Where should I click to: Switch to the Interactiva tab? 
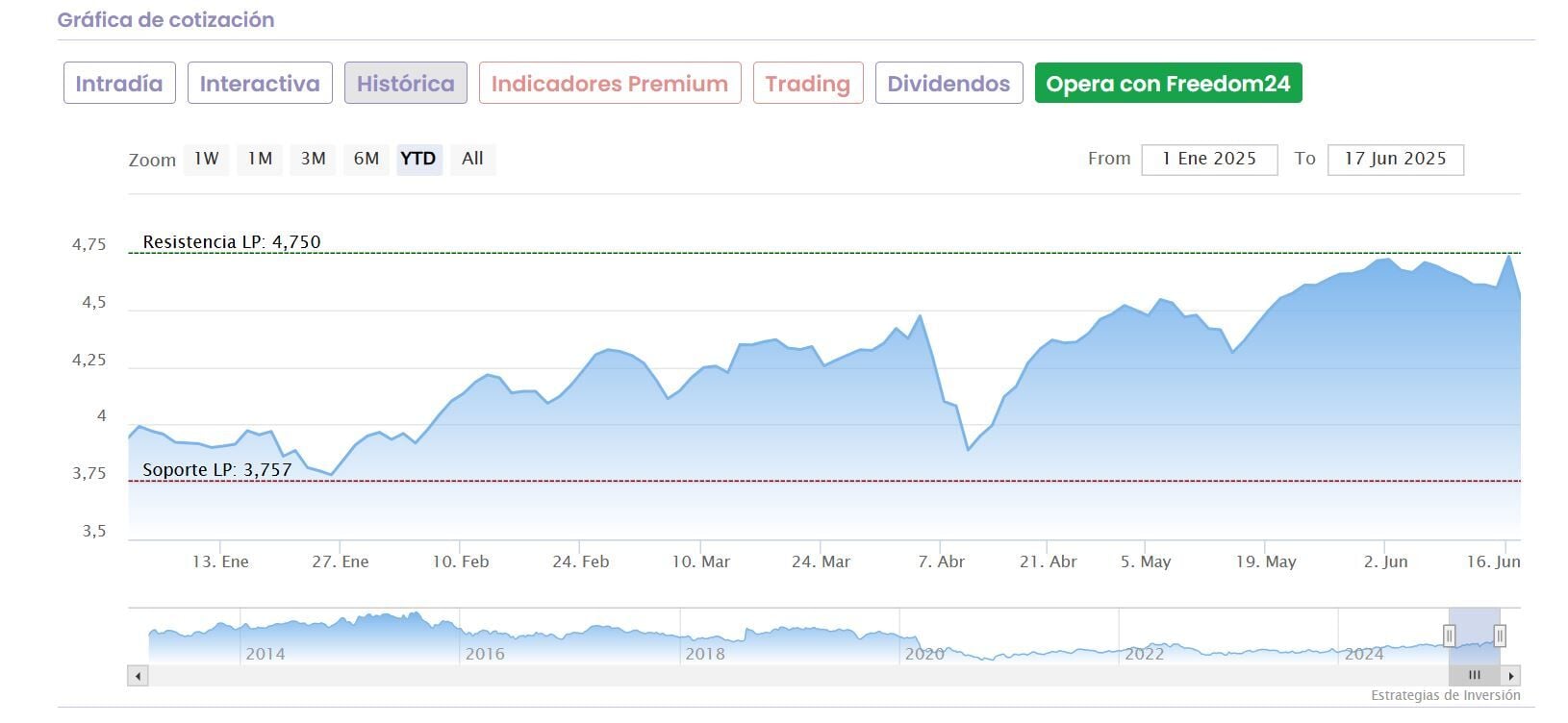pyautogui.click(x=260, y=84)
